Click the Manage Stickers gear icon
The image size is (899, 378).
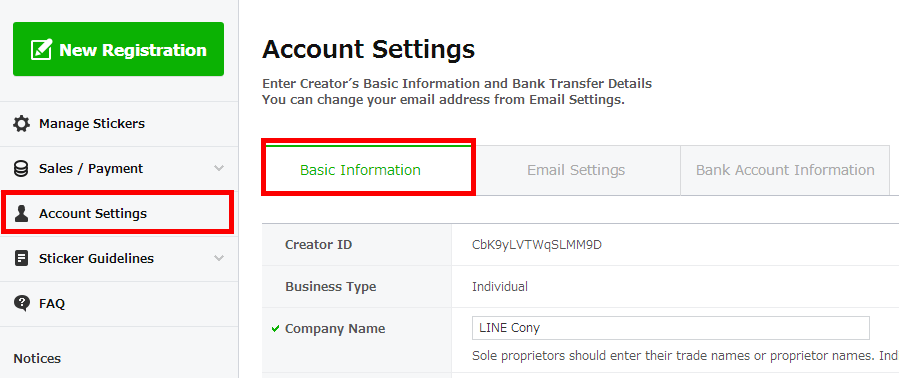(21, 123)
